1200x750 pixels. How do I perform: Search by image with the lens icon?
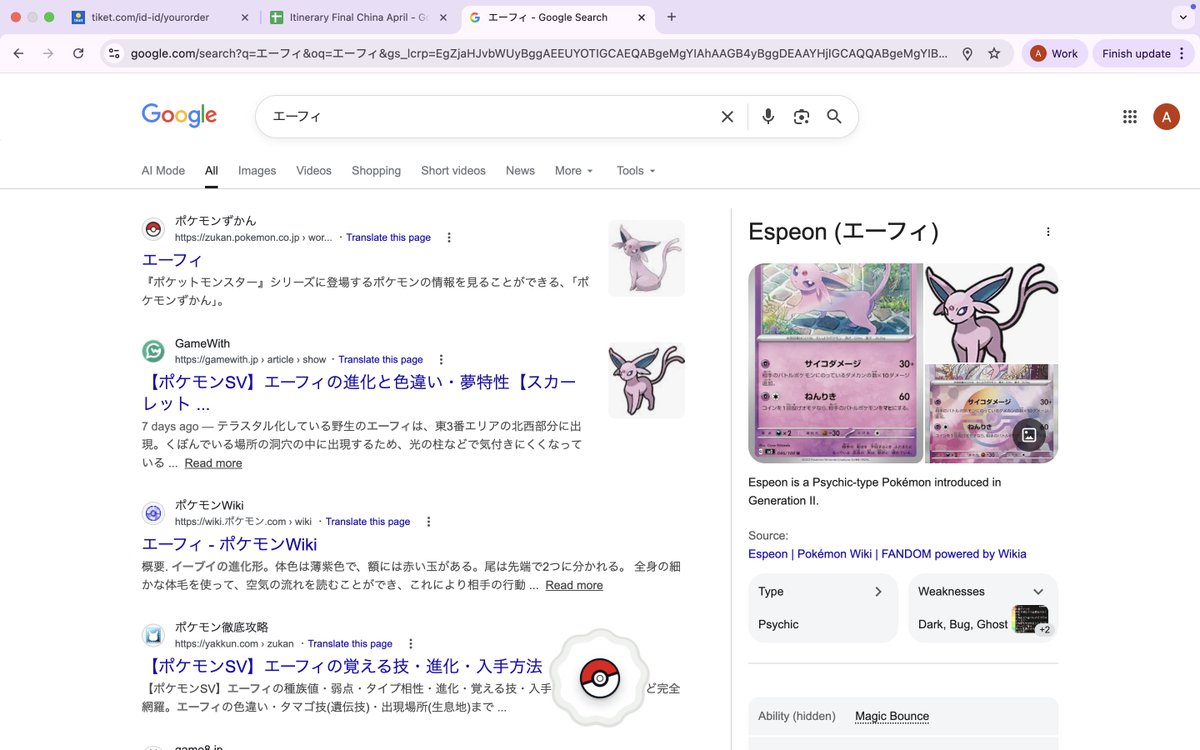tap(801, 117)
